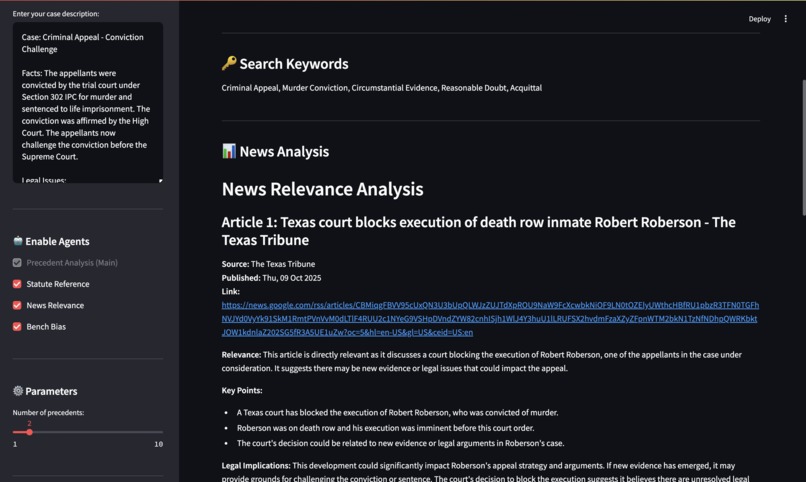
Task: Click the bullet 'Roberson was on death row'
Action: click(x=386, y=428)
